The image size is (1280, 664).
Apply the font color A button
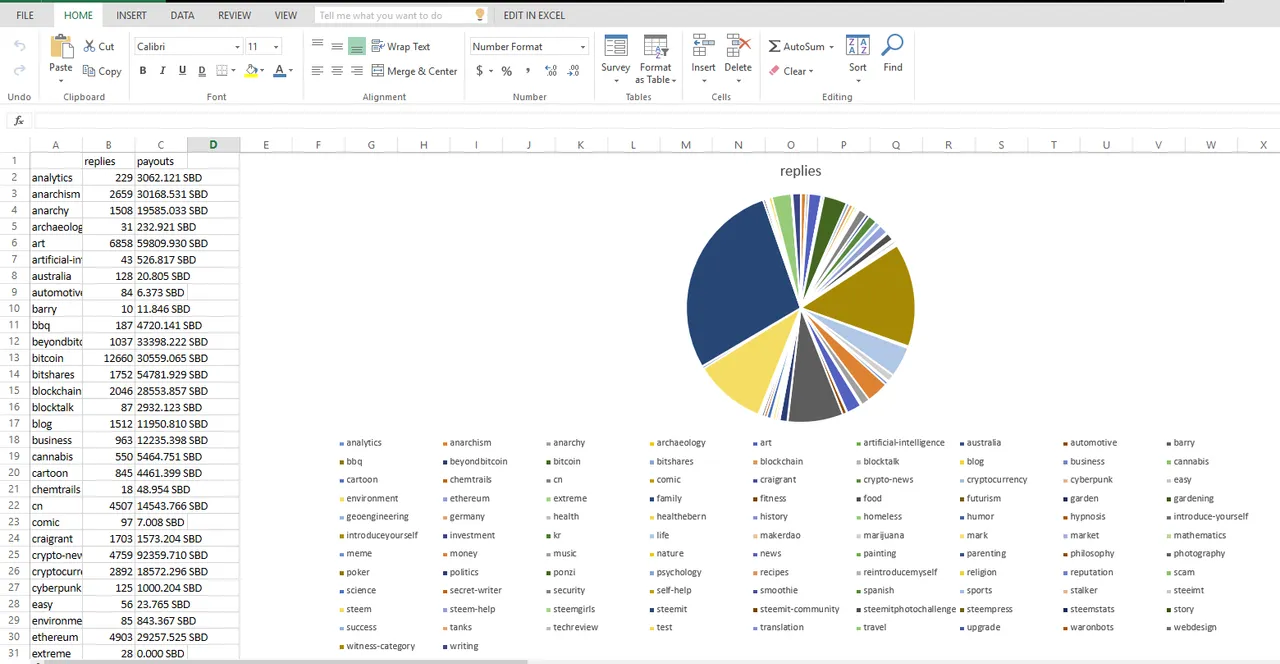(279, 71)
